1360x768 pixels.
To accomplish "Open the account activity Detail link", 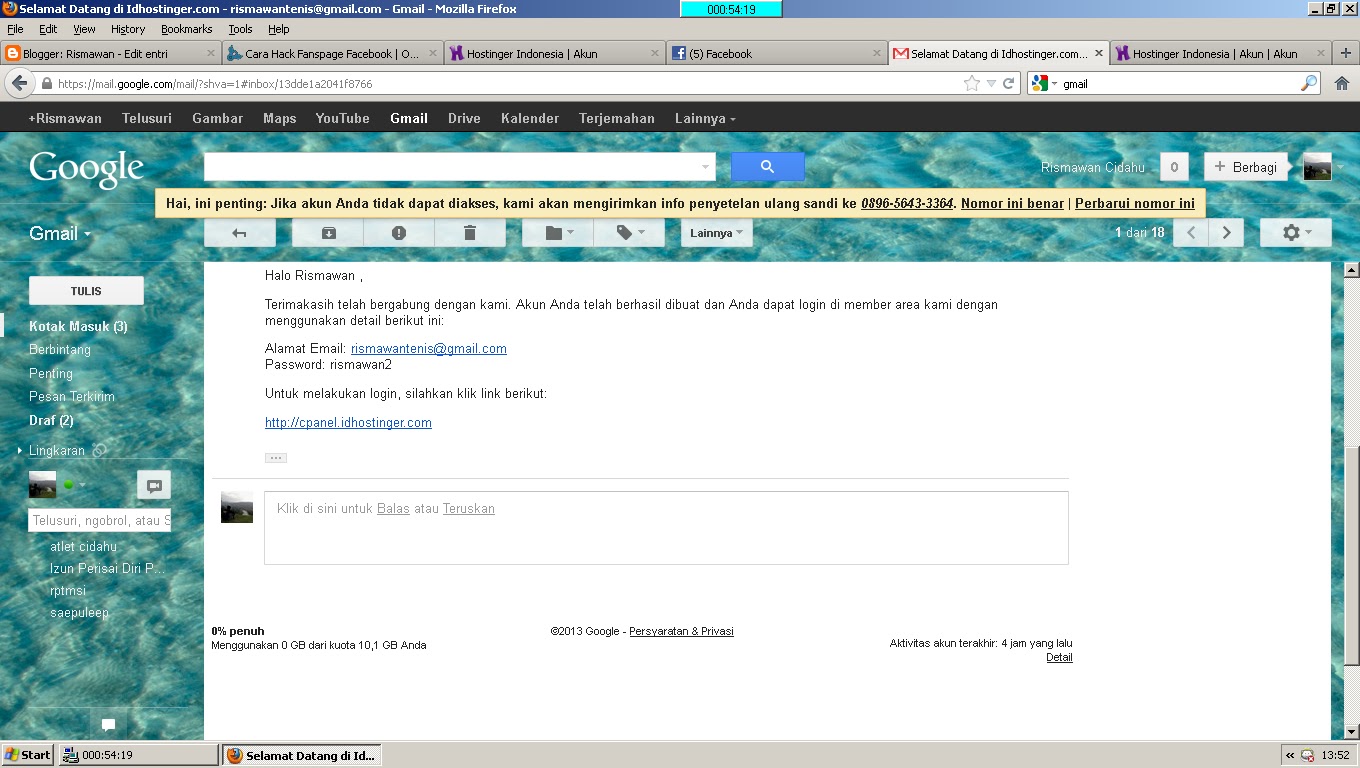I will pos(1059,657).
